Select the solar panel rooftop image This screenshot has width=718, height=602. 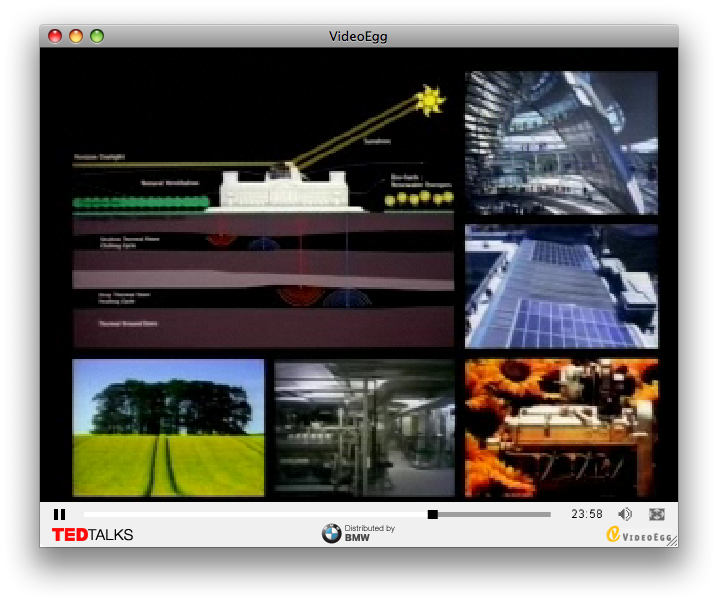(x=561, y=286)
